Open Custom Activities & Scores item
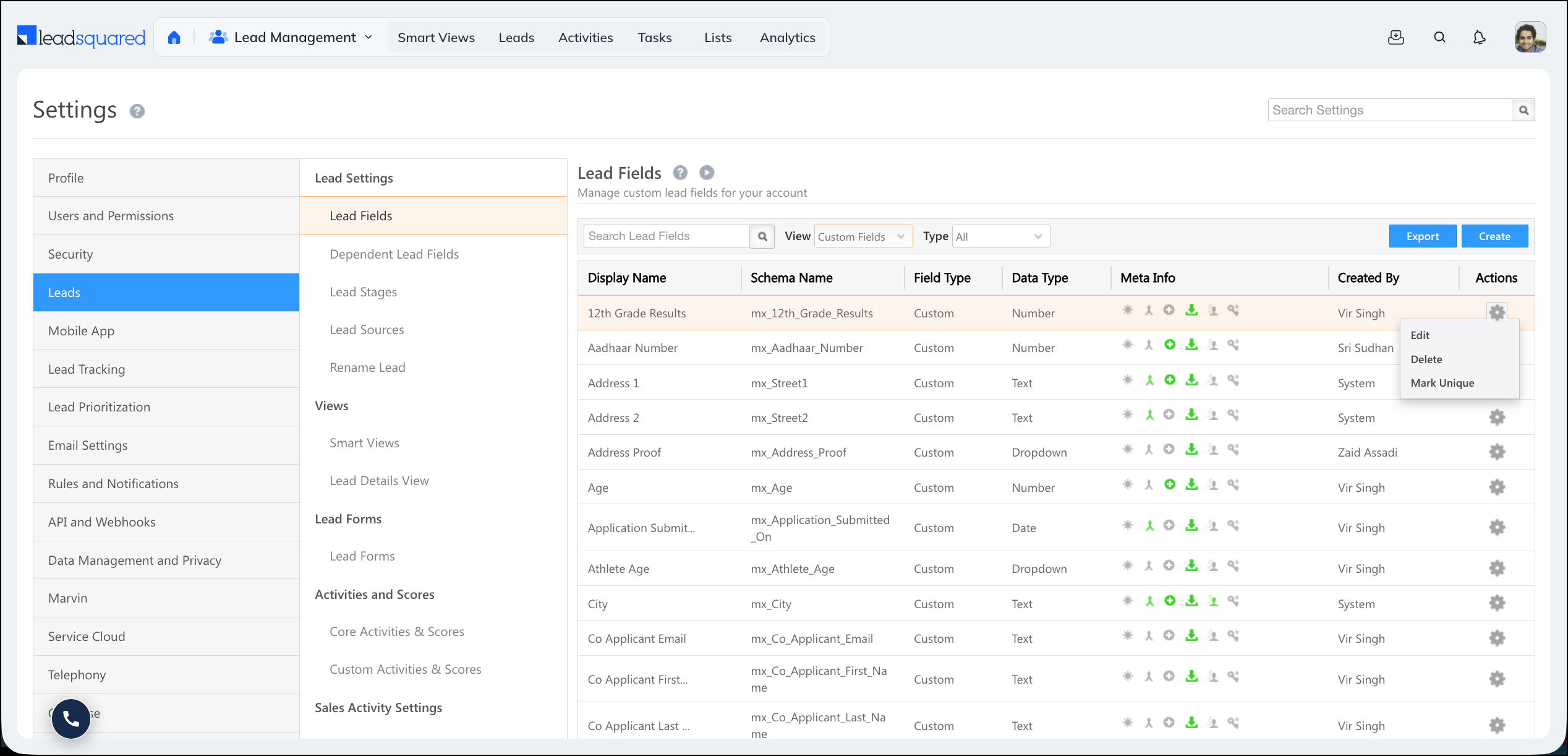Viewport: 1568px width, 756px height. [405, 669]
